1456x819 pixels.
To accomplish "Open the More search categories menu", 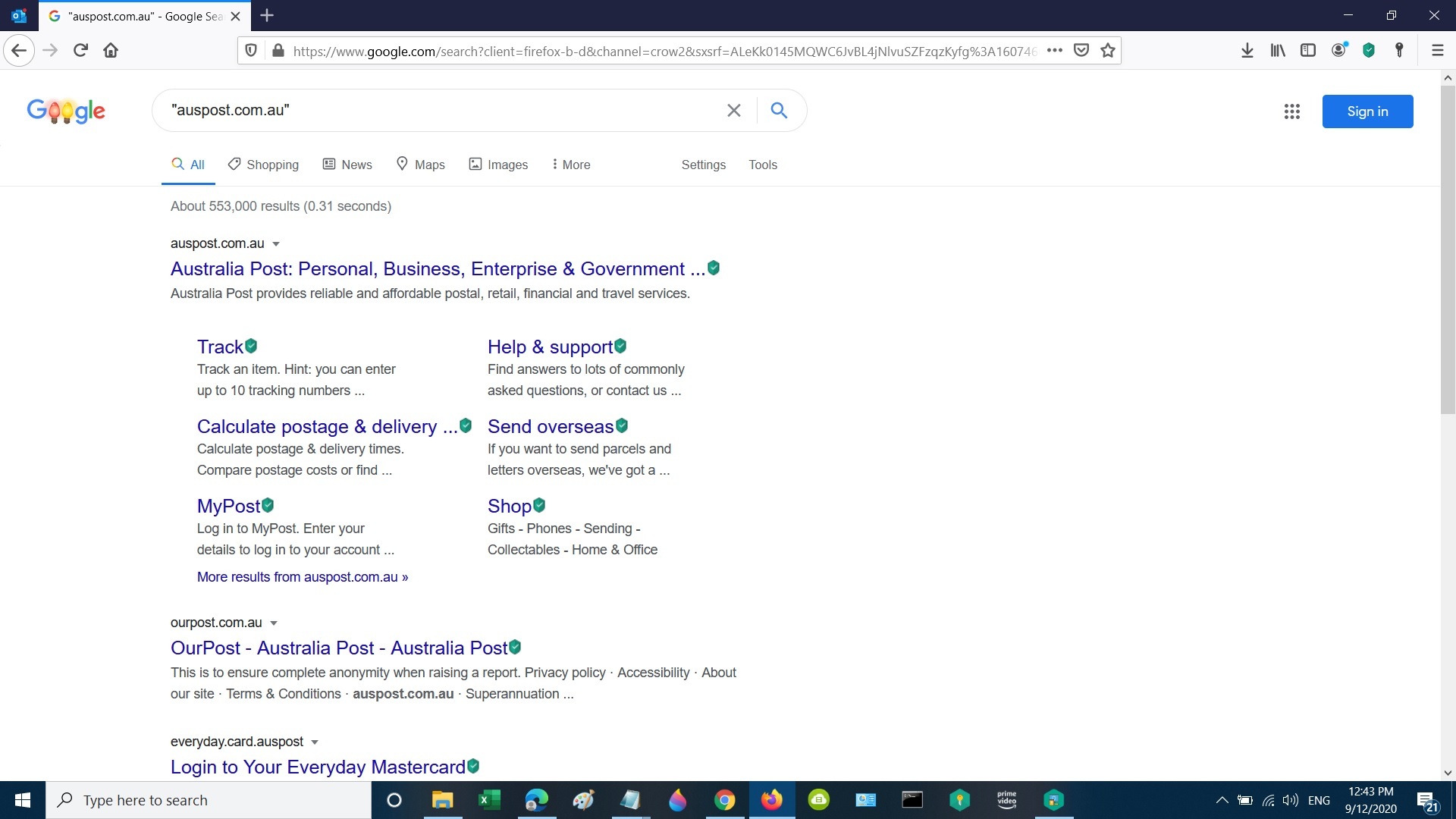I will pyautogui.click(x=571, y=165).
